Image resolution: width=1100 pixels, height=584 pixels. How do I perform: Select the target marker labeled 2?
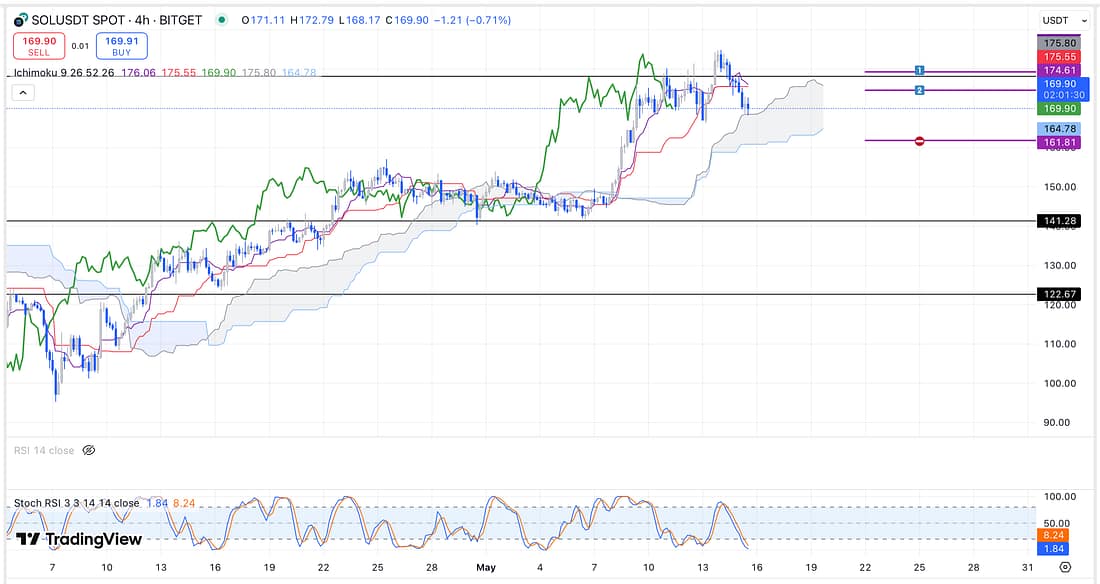[x=919, y=90]
